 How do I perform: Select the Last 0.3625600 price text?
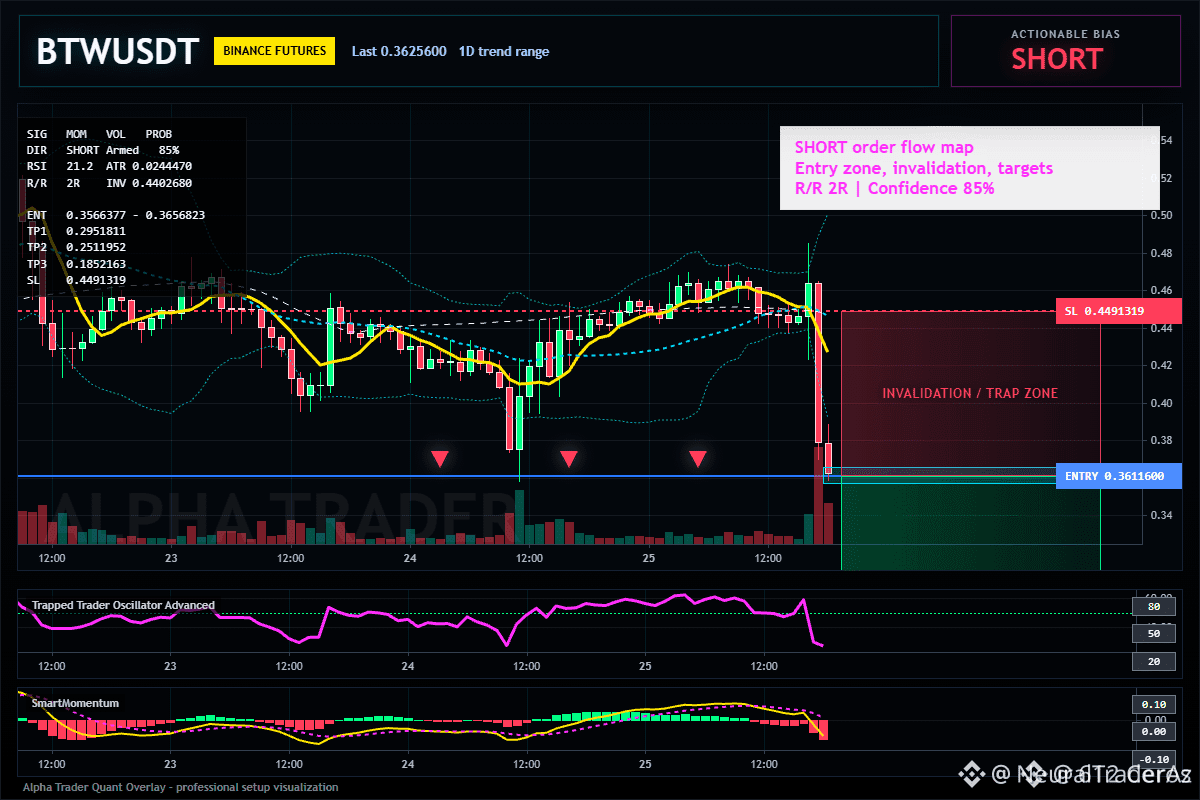coord(399,51)
